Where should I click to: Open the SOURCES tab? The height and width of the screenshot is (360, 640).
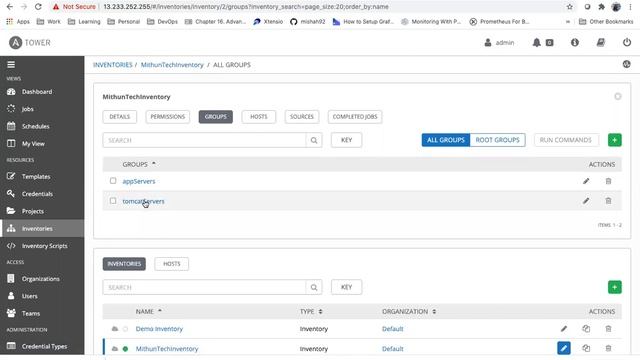pos(302,117)
